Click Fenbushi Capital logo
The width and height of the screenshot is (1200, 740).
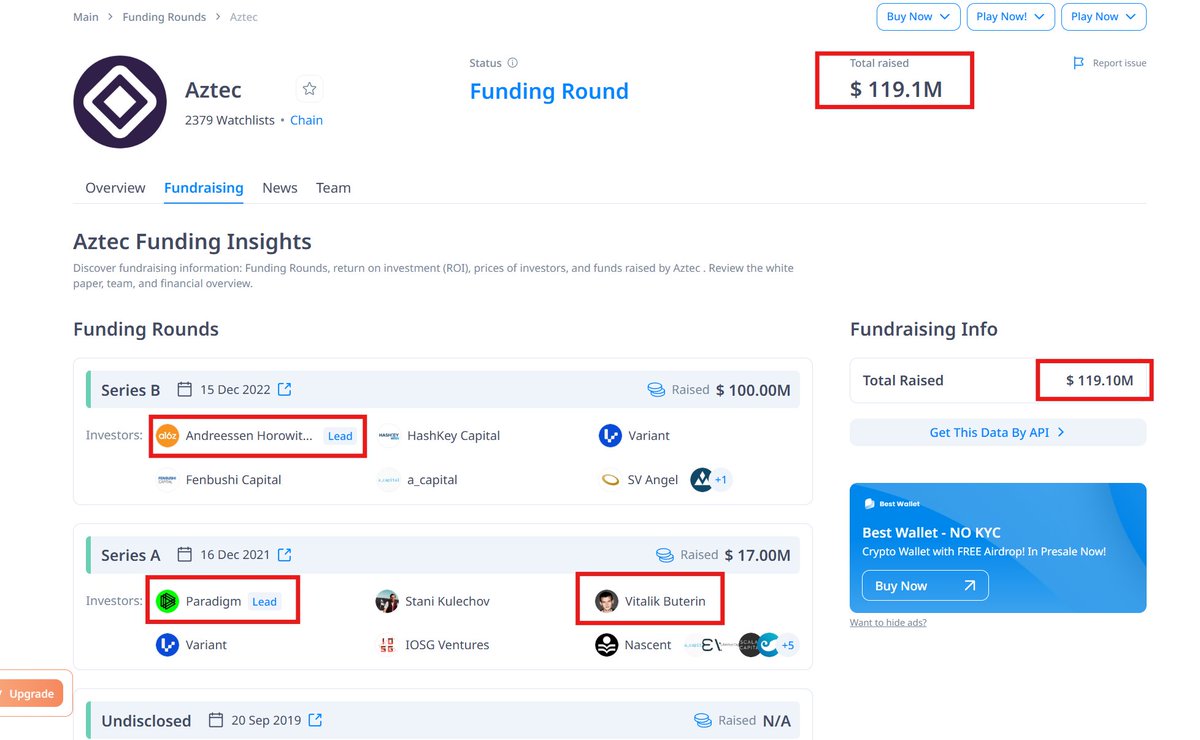tap(167, 480)
